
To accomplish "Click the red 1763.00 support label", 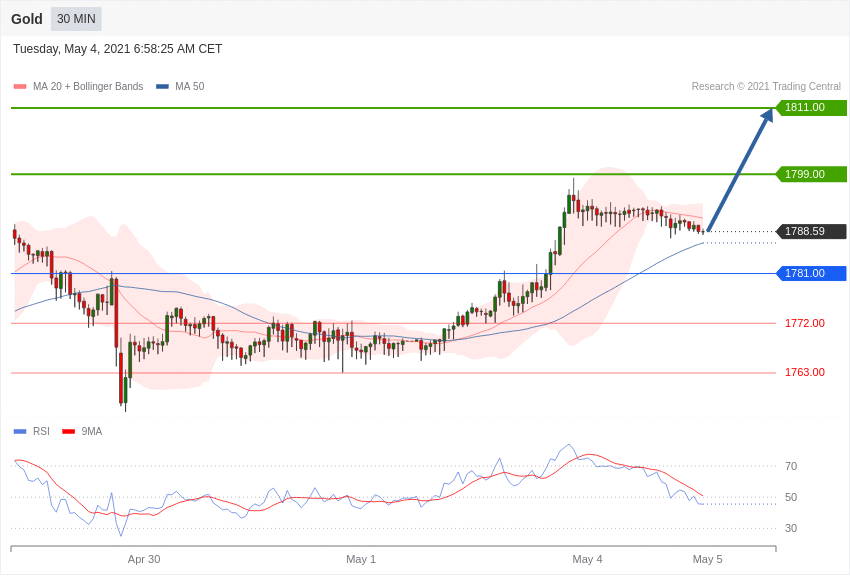I will 804,372.
